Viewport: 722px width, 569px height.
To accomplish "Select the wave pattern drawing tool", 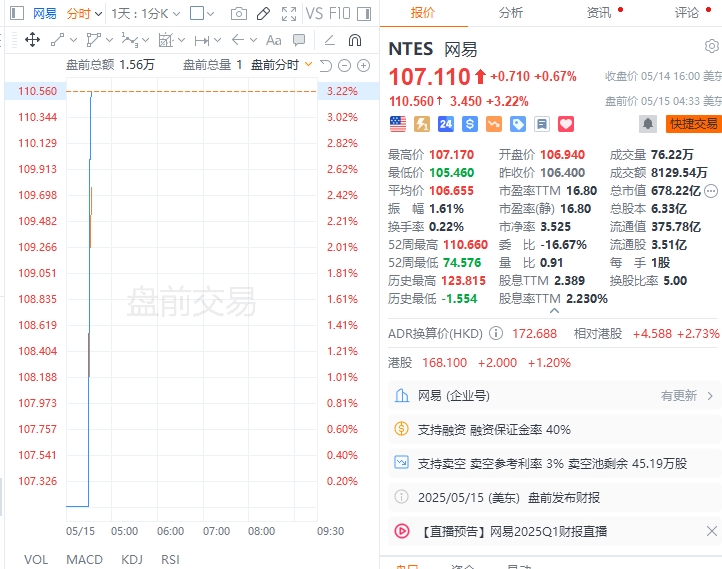I will pyautogui.click(x=129, y=40).
